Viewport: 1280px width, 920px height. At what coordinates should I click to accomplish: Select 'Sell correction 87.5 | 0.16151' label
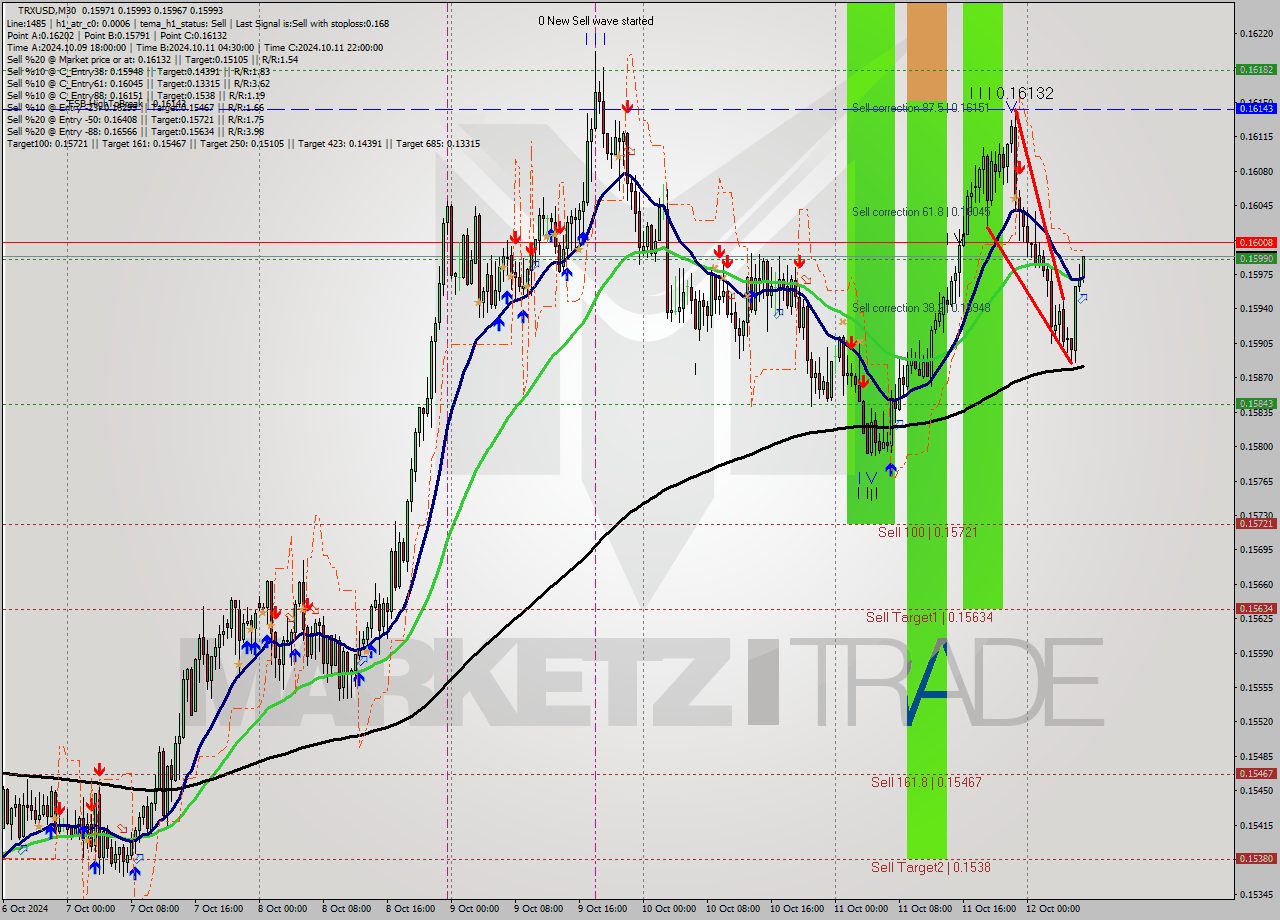921,107
